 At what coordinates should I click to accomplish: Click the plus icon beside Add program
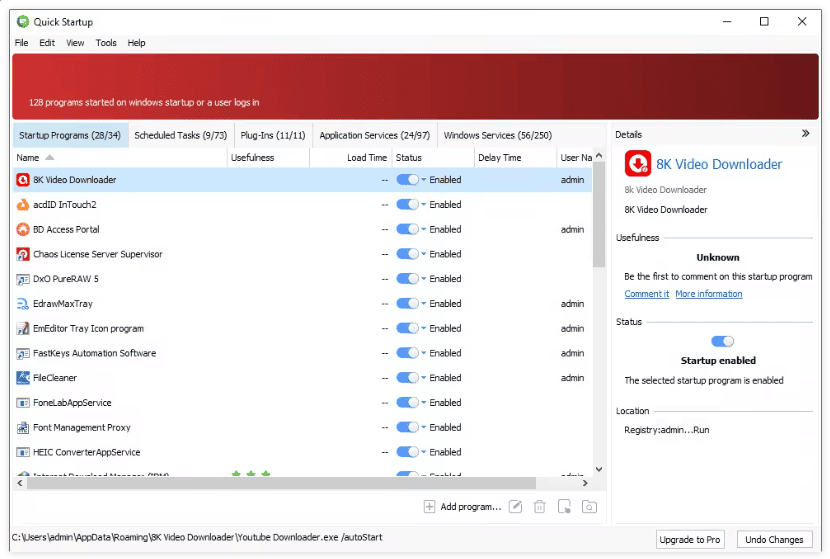[x=429, y=507]
